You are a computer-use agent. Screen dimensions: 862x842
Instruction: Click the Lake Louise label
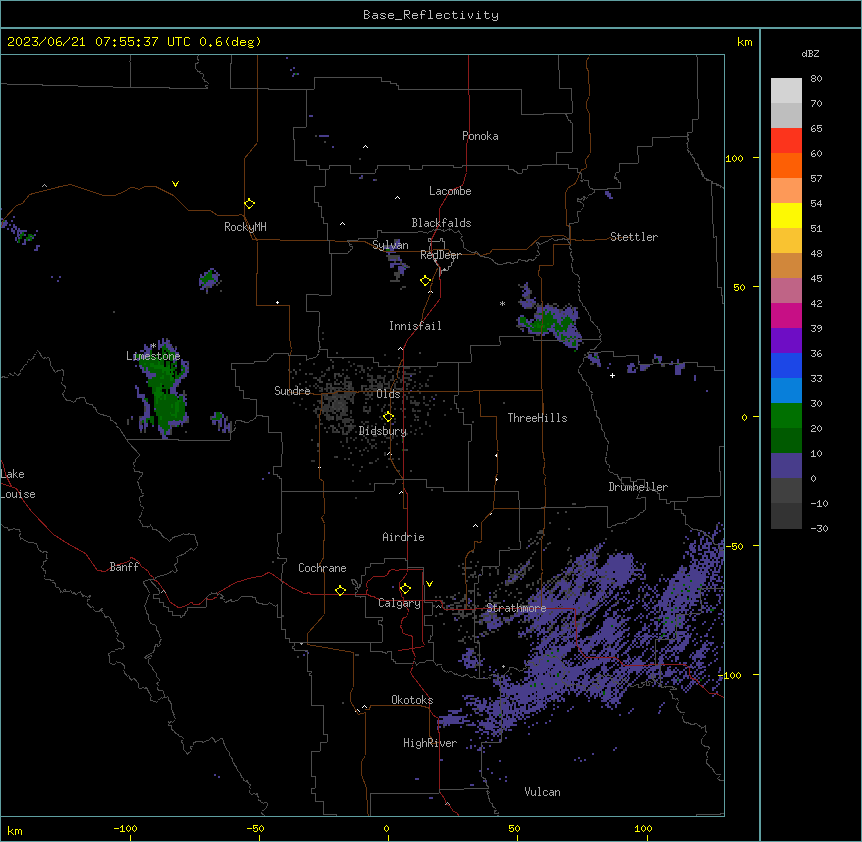coord(18,484)
